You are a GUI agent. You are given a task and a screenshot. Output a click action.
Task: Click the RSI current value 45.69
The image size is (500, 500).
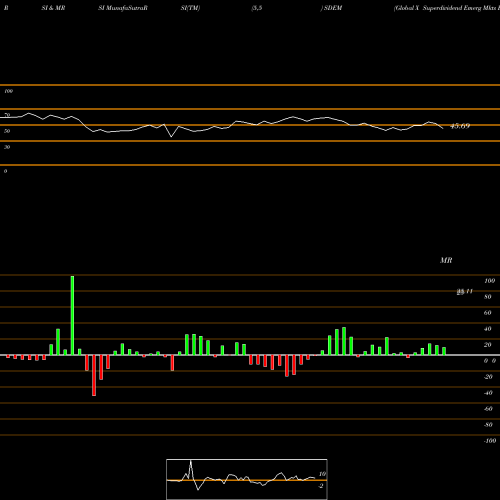(460, 126)
